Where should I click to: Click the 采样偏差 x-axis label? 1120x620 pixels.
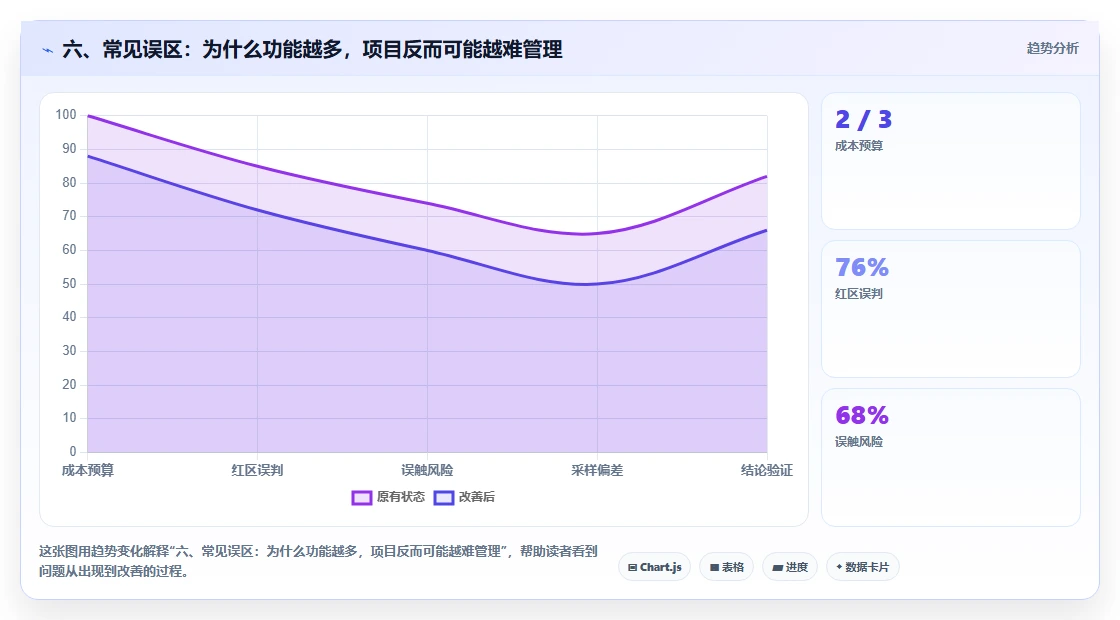pos(597,470)
